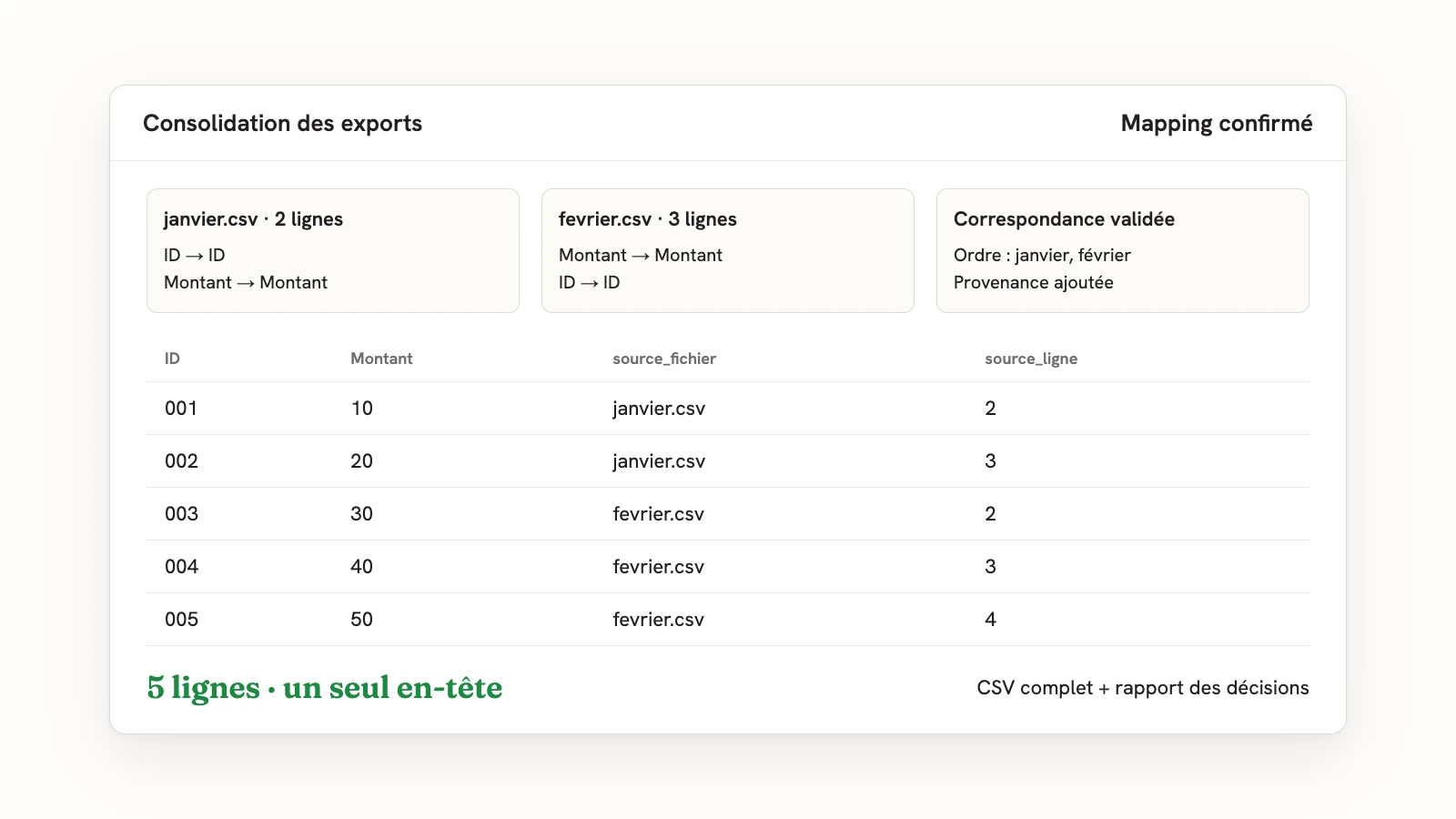Select the cell with ID 002

coord(181,461)
